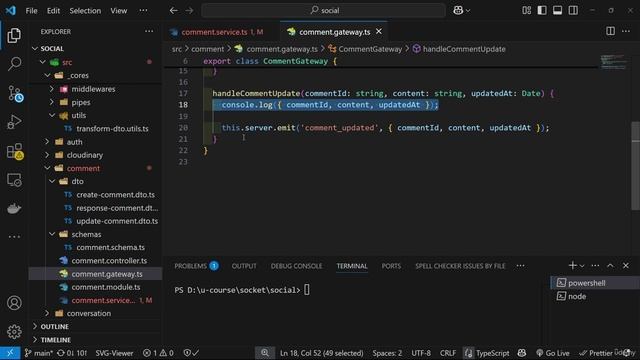Open update-comment.dto.ts file
640x360 pixels.
coord(96,221)
